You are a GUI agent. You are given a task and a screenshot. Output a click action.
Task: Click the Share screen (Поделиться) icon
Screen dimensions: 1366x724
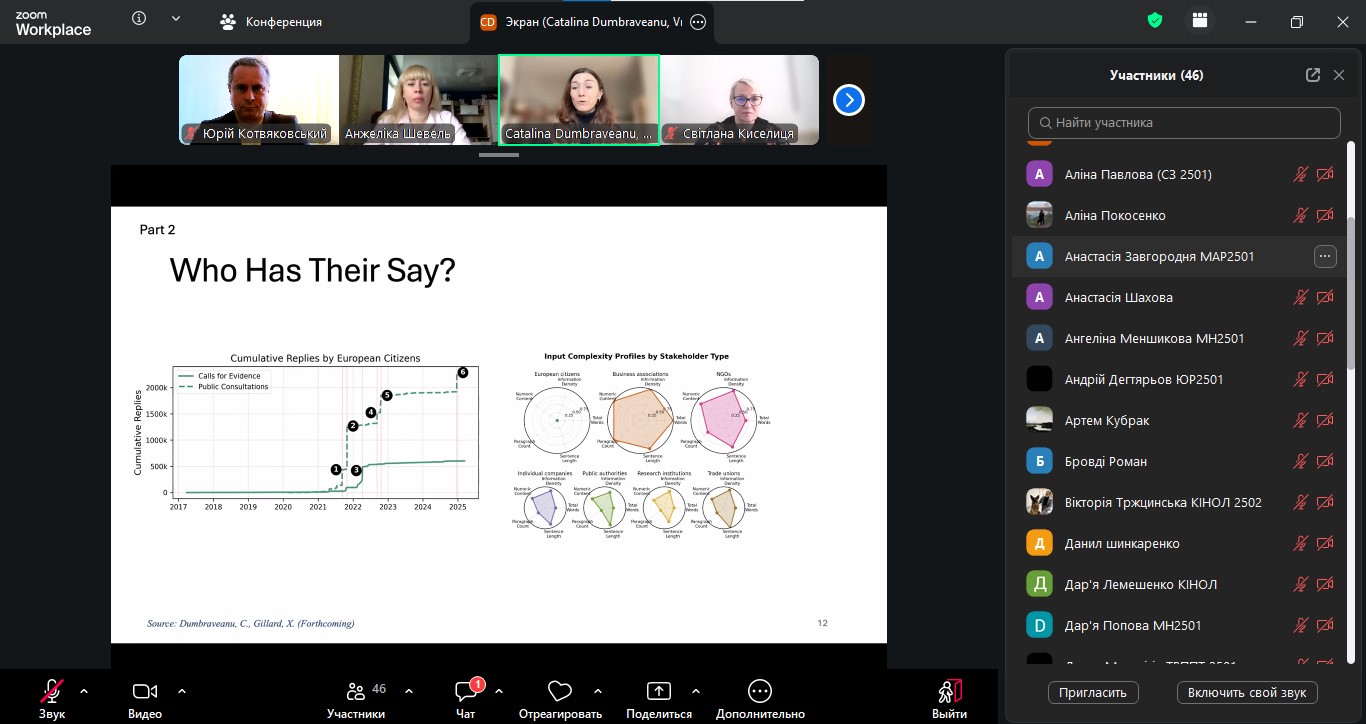(x=658, y=691)
